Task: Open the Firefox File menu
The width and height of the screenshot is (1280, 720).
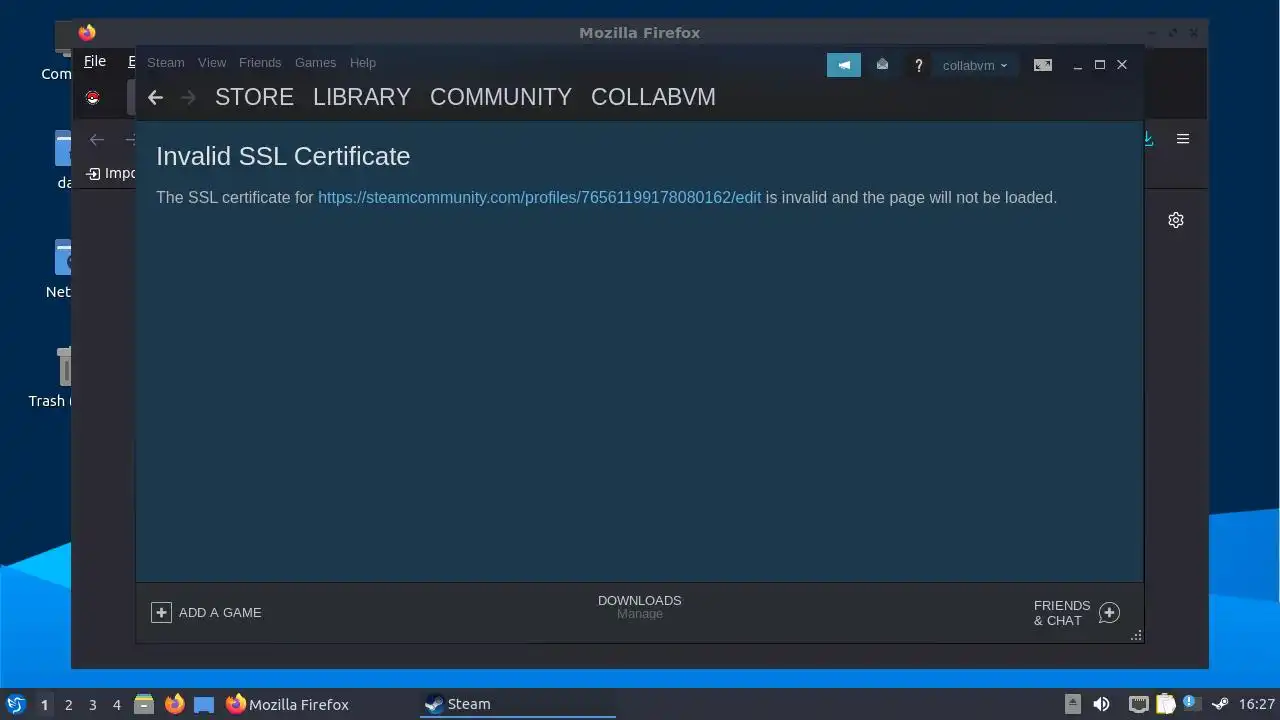Action: pyautogui.click(x=95, y=61)
